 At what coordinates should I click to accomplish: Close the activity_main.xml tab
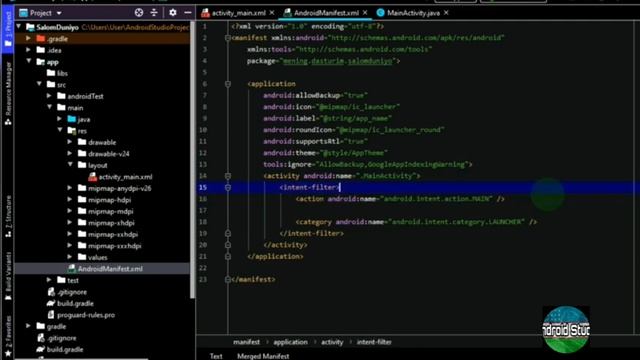point(272,13)
